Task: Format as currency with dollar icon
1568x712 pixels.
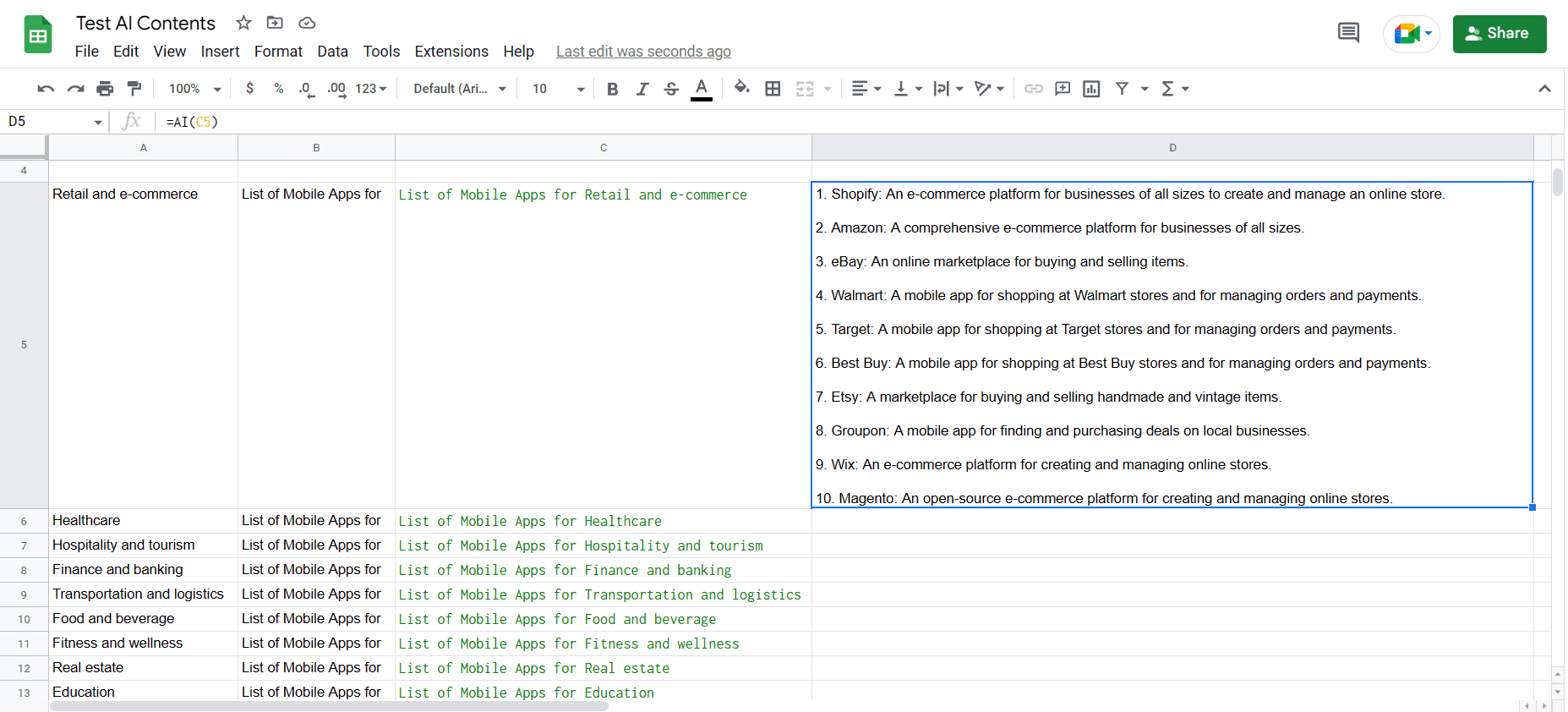Action: (x=249, y=88)
